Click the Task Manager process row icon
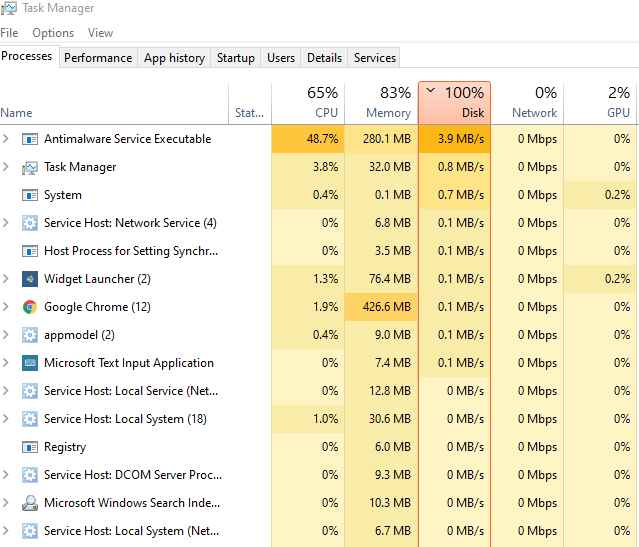639x547 pixels. pyautogui.click(x=30, y=167)
